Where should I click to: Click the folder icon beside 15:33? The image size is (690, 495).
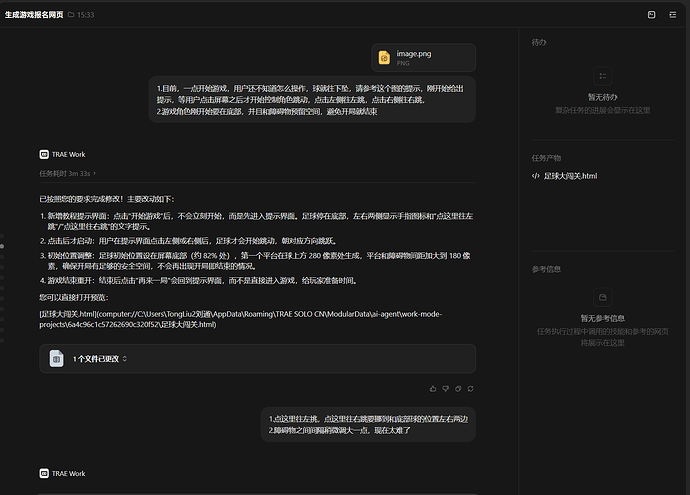71,15
